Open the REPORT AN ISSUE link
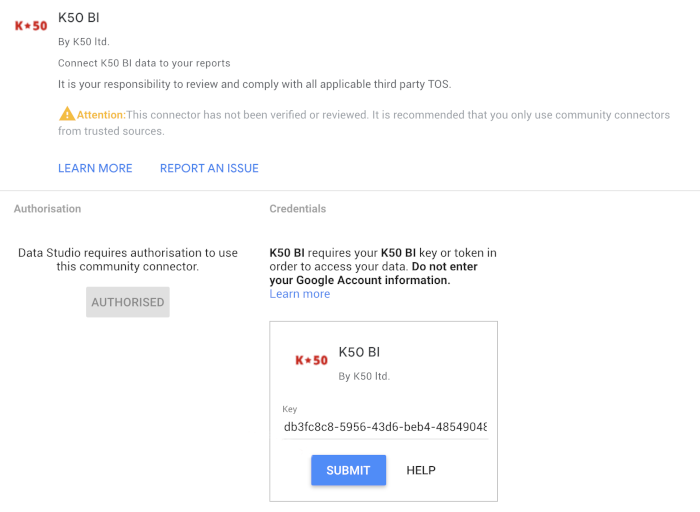This screenshot has height=512, width=700. pyautogui.click(x=209, y=168)
